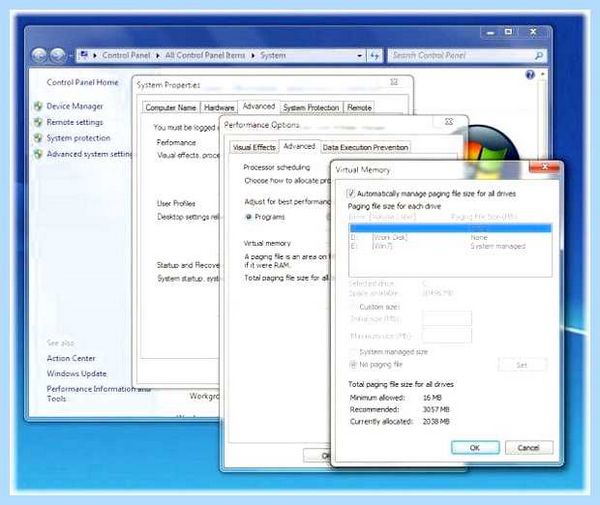Click OK in the Virtual Memory dialog
600x505 pixels.
point(475,448)
